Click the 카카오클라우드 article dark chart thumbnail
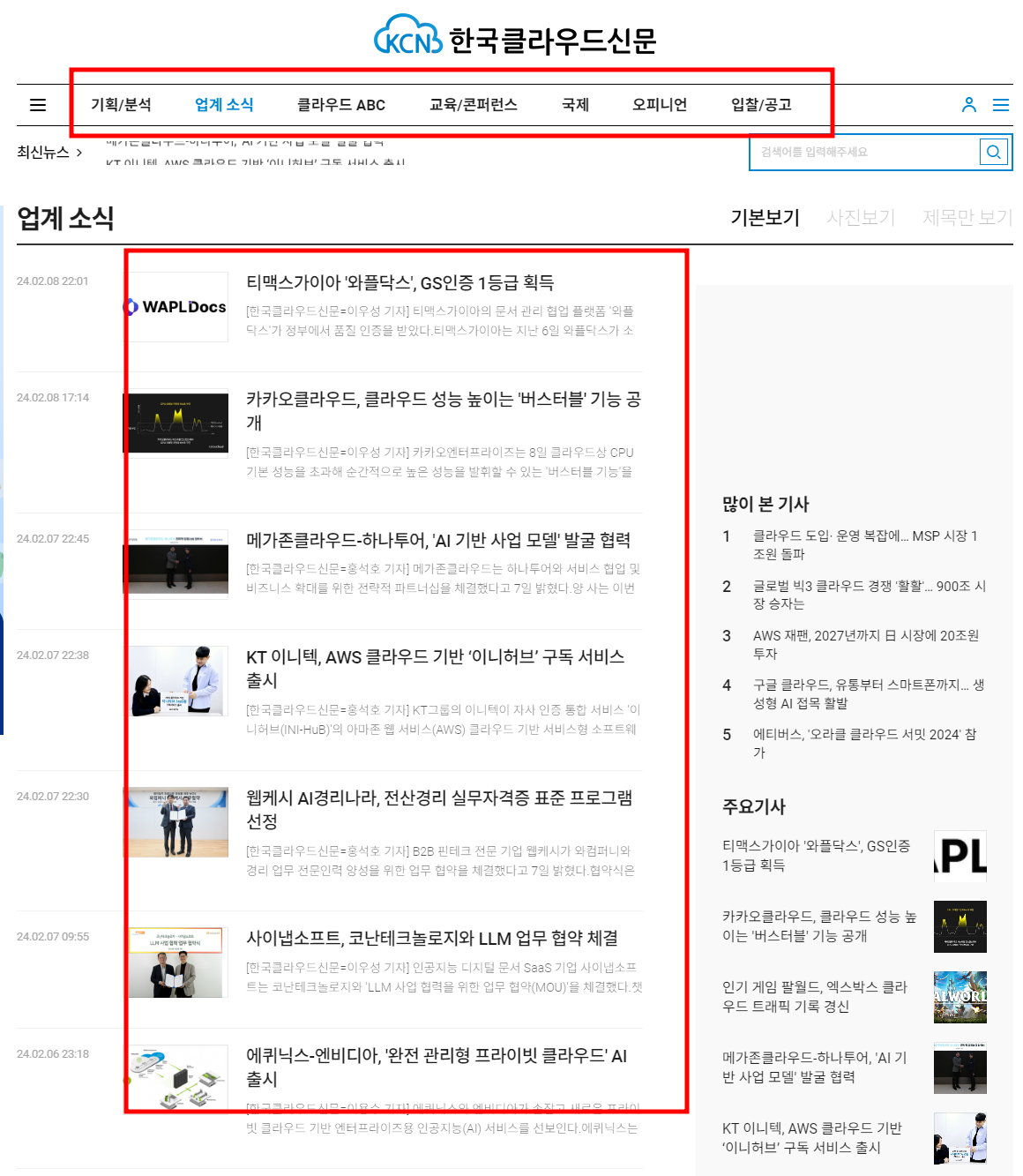 pos(175,423)
